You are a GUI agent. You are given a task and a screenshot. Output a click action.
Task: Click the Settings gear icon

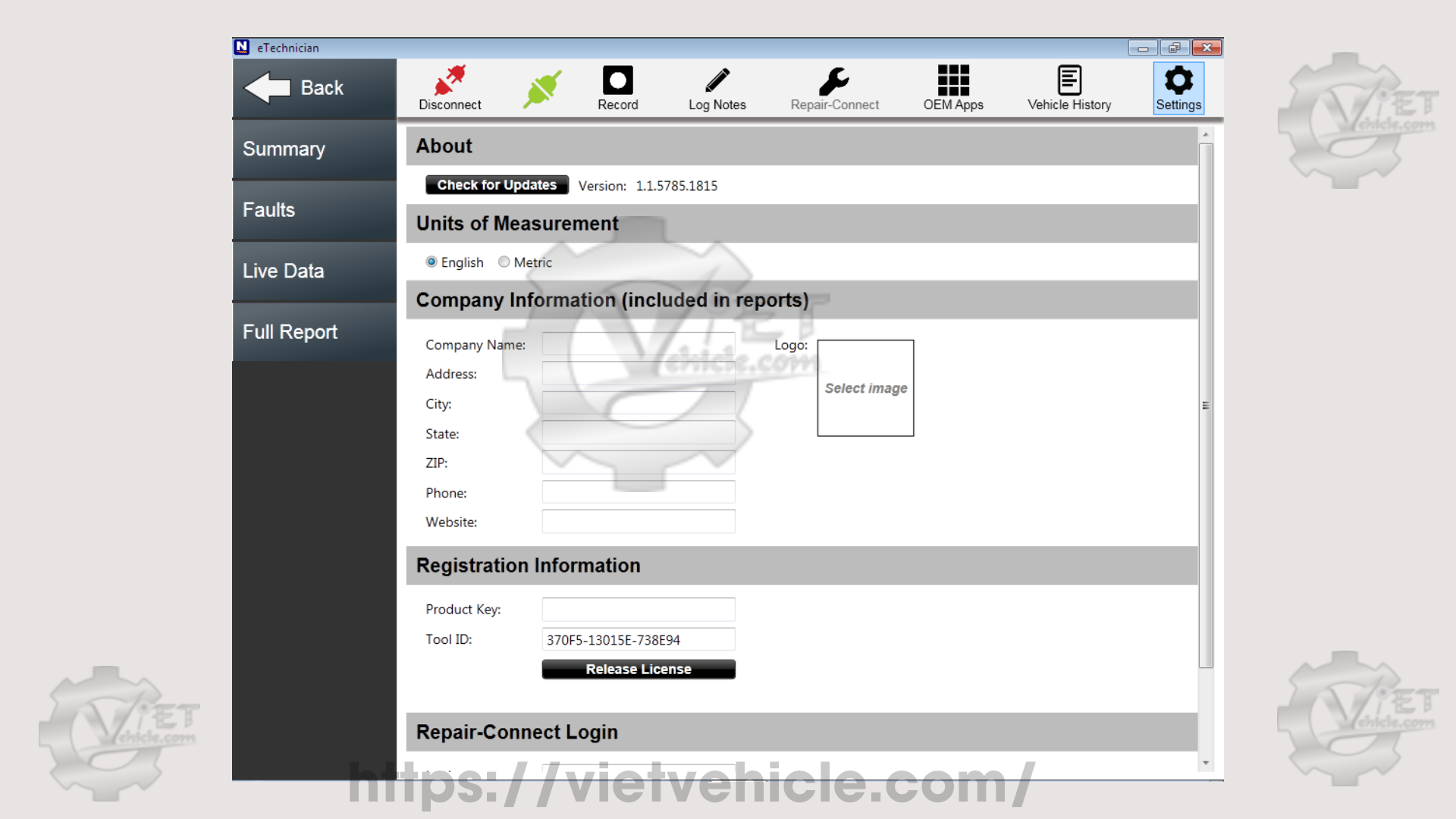pyautogui.click(x=1178, y=81)
